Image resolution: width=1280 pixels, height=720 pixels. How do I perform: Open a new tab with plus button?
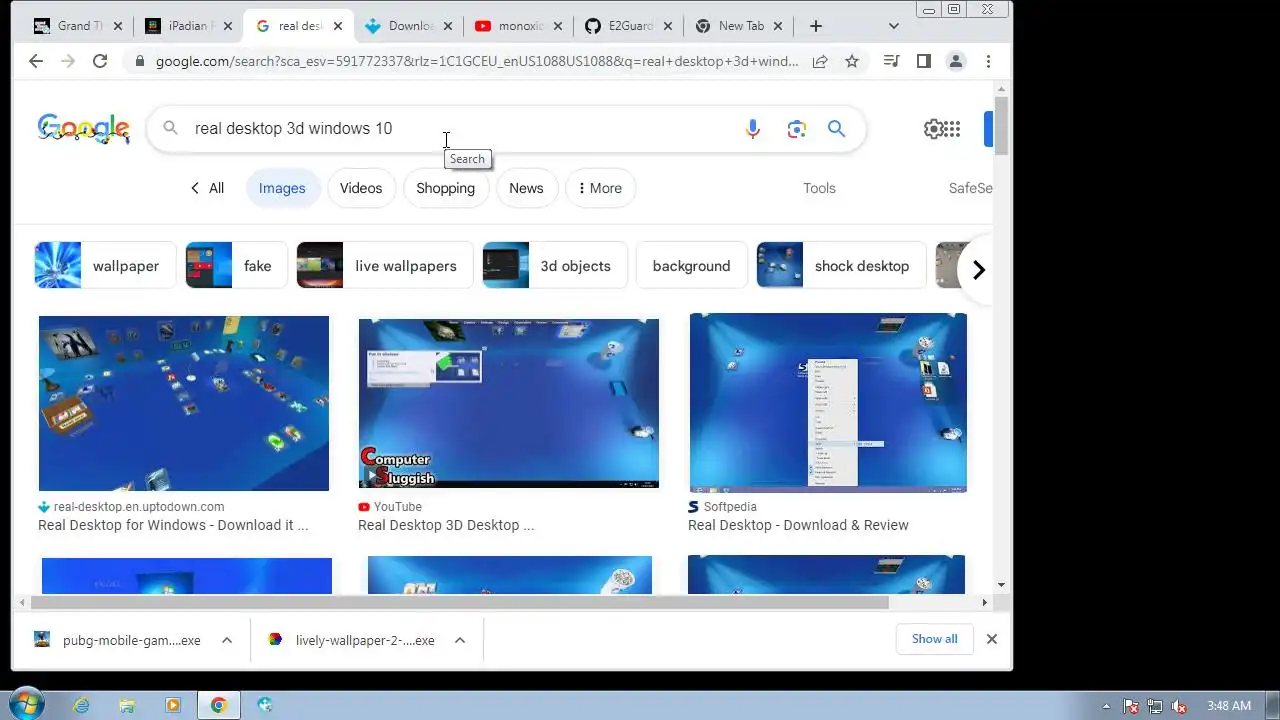point(816,26)
